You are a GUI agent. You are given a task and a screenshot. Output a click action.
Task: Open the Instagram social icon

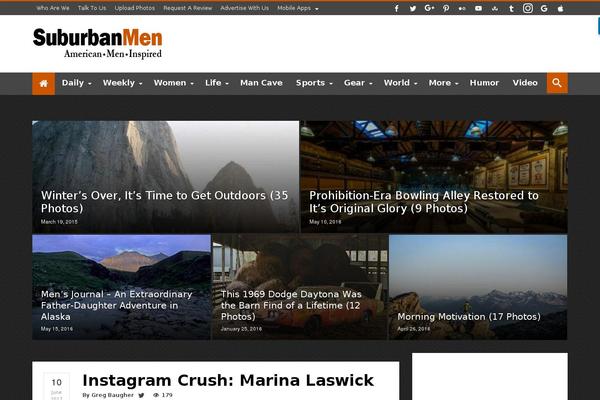coord(528,8)
